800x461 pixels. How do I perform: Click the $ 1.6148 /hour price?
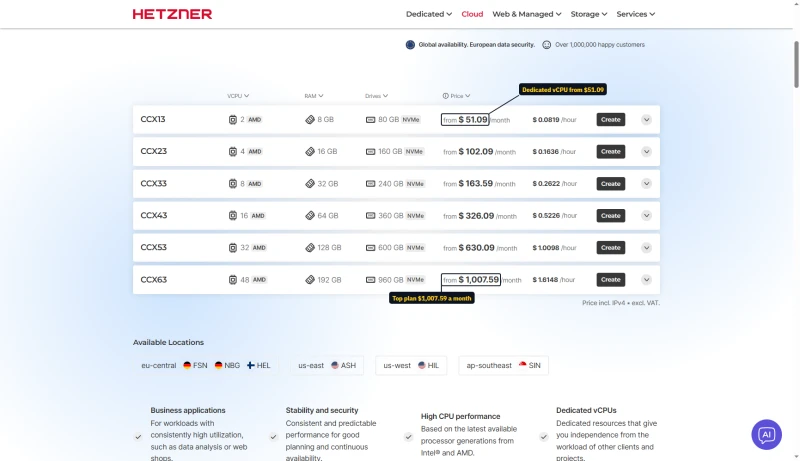[x=554, y=279]
